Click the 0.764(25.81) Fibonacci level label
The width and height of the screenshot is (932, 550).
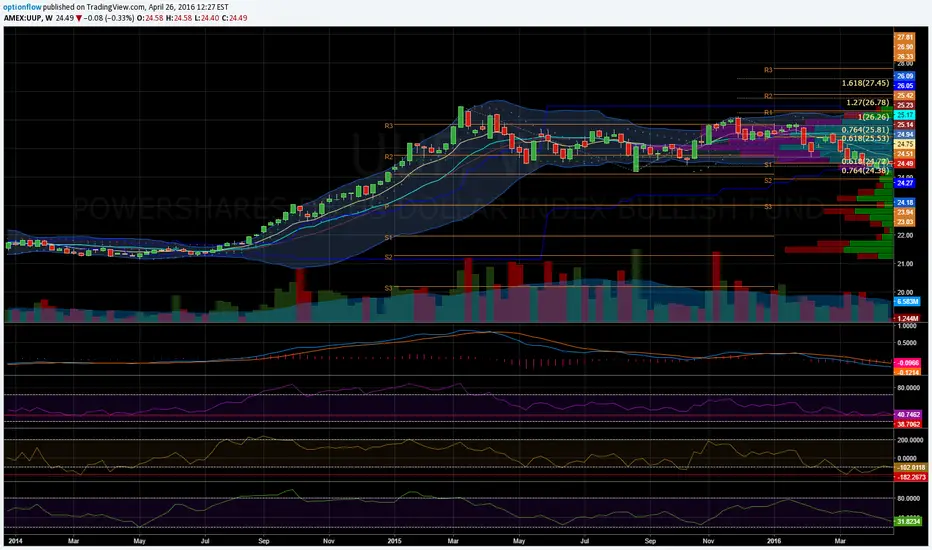(865, 130)
